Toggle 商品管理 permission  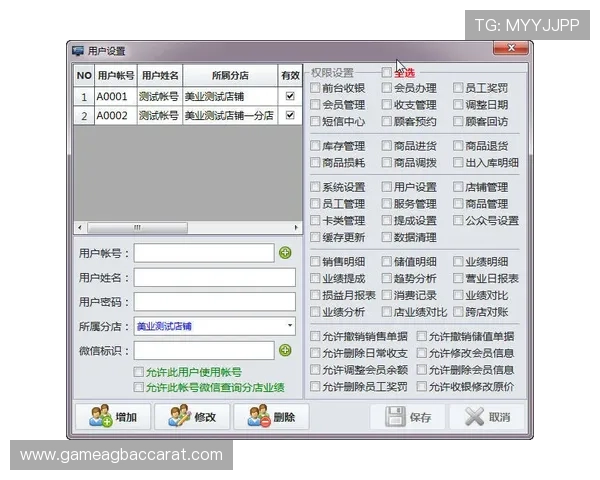pos(458,203)
